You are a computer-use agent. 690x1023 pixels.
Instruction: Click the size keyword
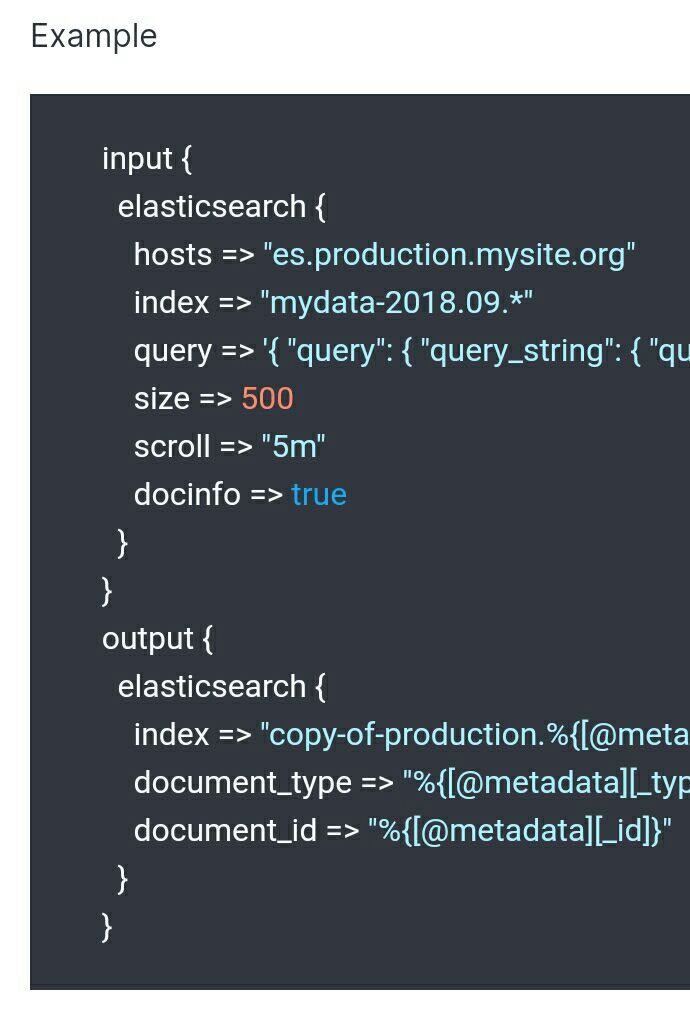tap(162, 399)
